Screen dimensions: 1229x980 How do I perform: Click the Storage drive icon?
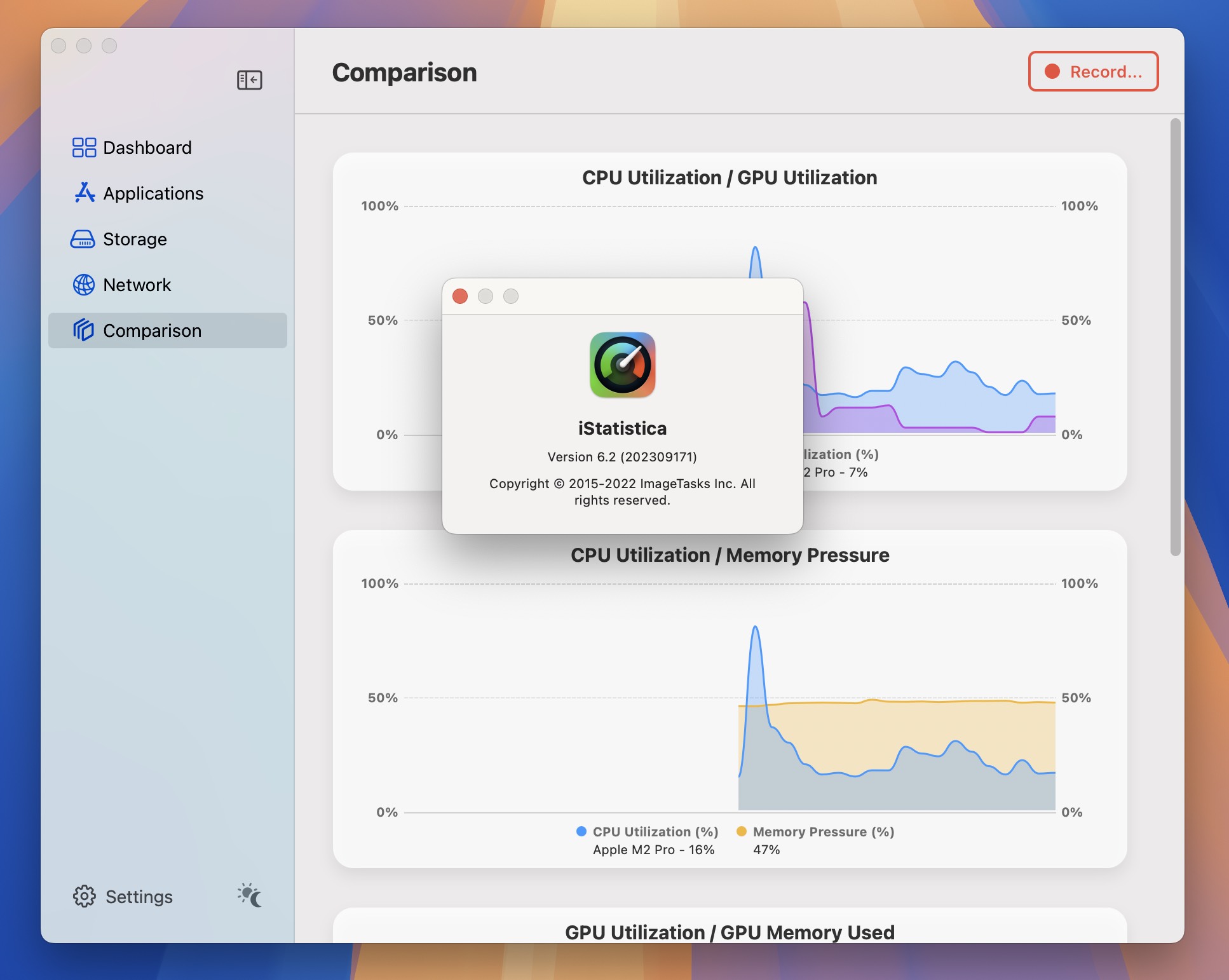click(x=83, y=239)
